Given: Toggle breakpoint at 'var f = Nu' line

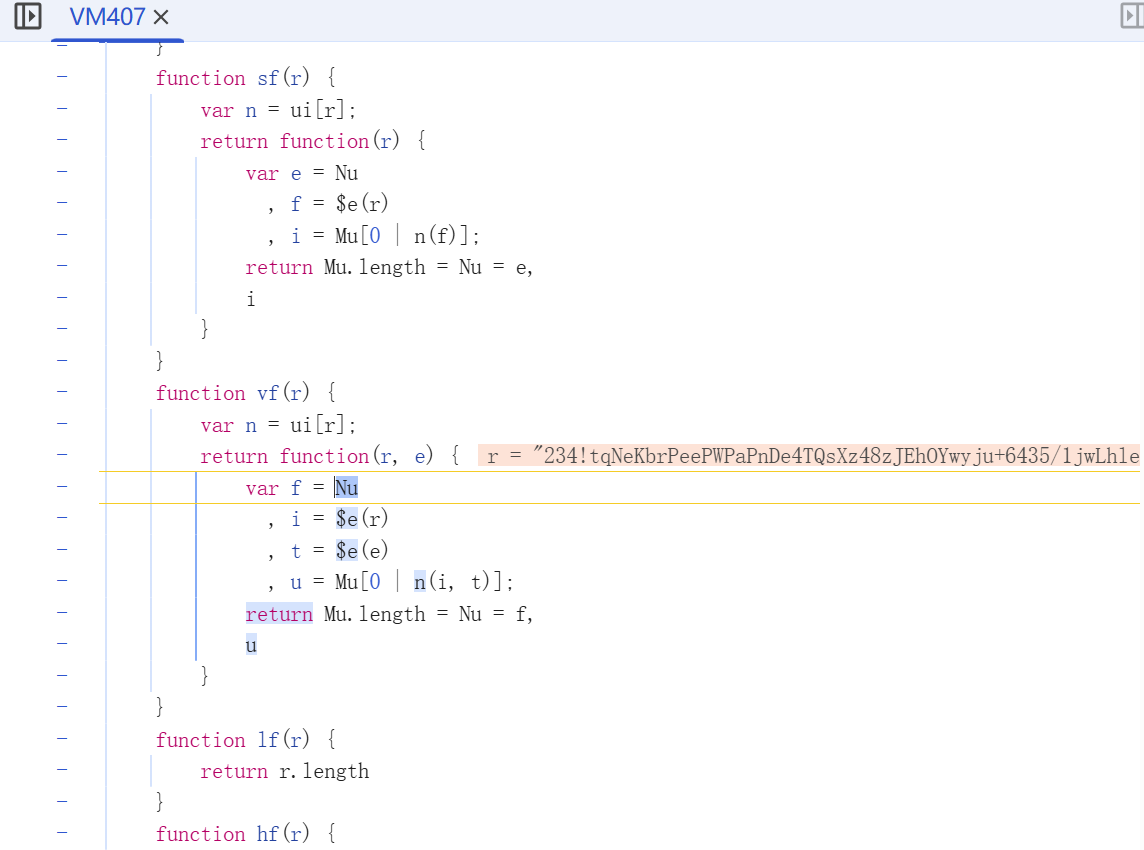Looking at the screenshot, I should pyautogui.click(x=62, y=487).
